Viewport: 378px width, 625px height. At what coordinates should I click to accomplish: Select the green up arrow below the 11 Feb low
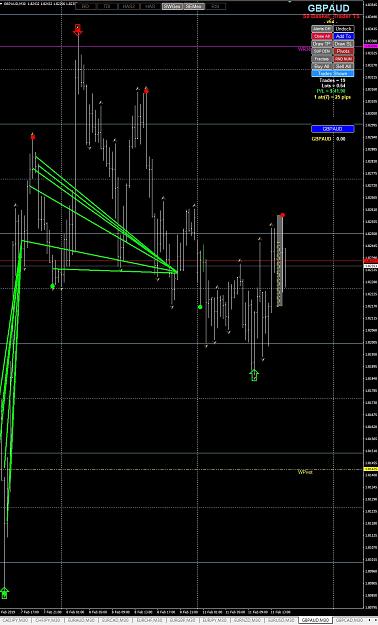click(254, 375)
